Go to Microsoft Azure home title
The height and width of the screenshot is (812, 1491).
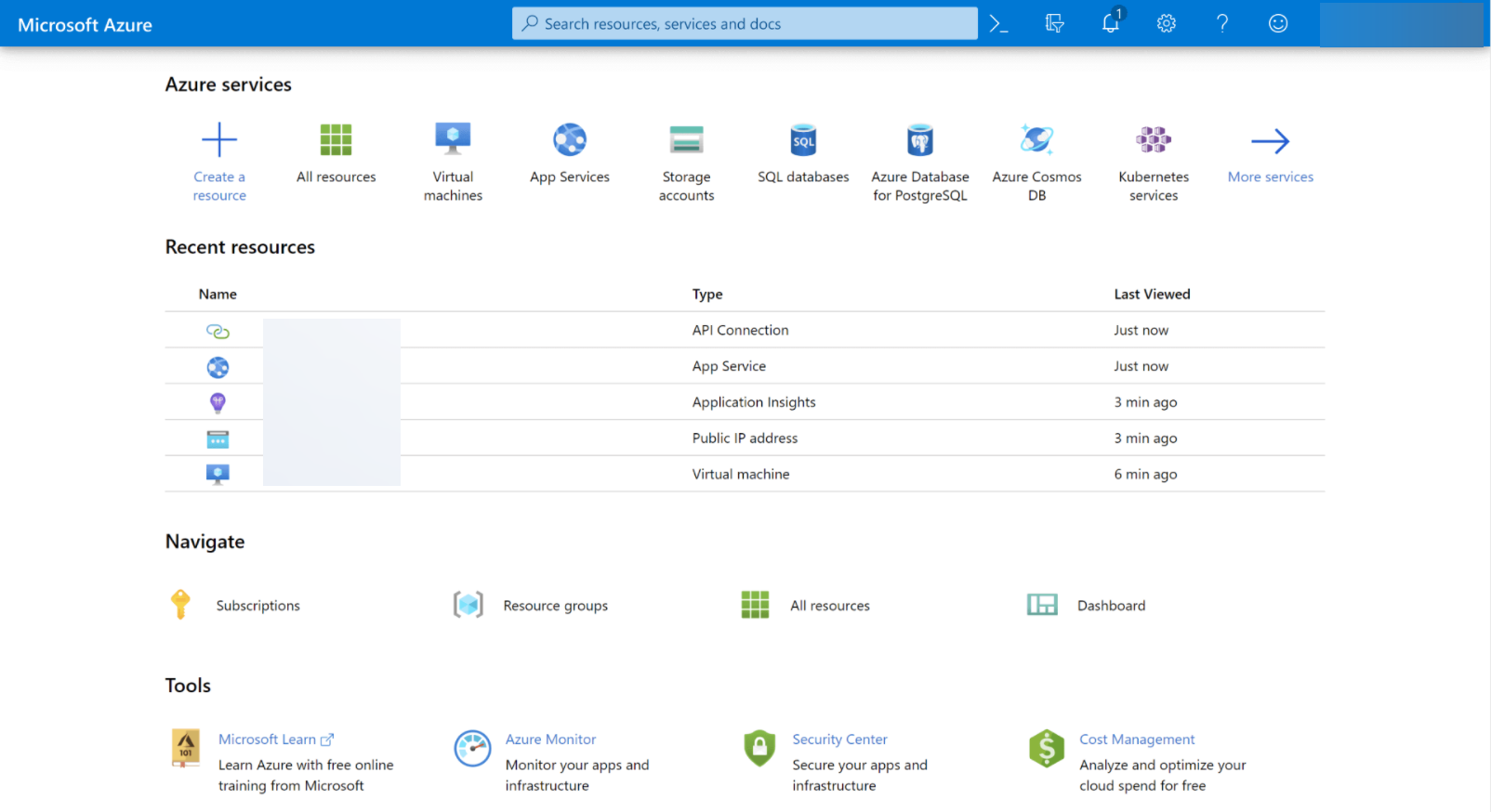click(85, 25)
